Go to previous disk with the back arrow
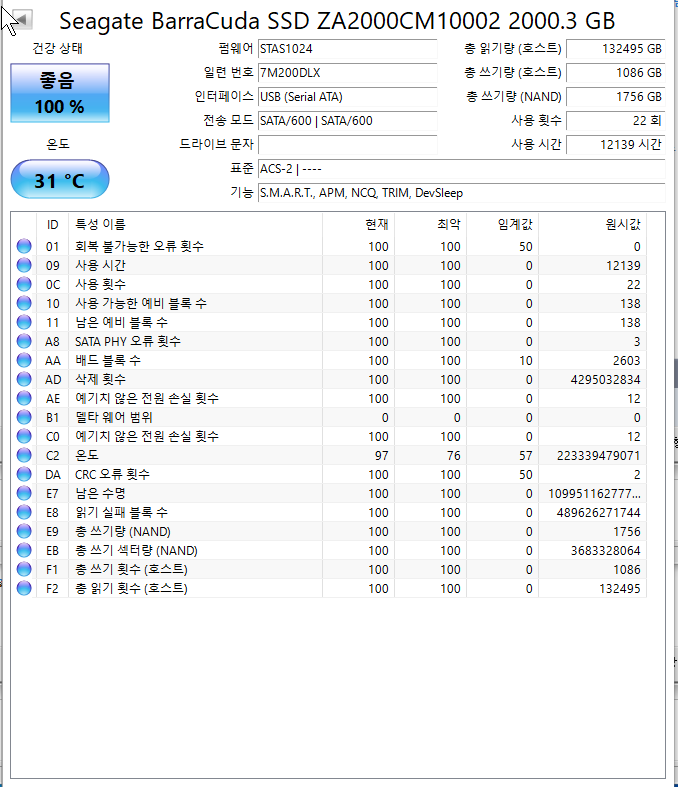Screen dimensions: 678x787 [x=21, y=20]
